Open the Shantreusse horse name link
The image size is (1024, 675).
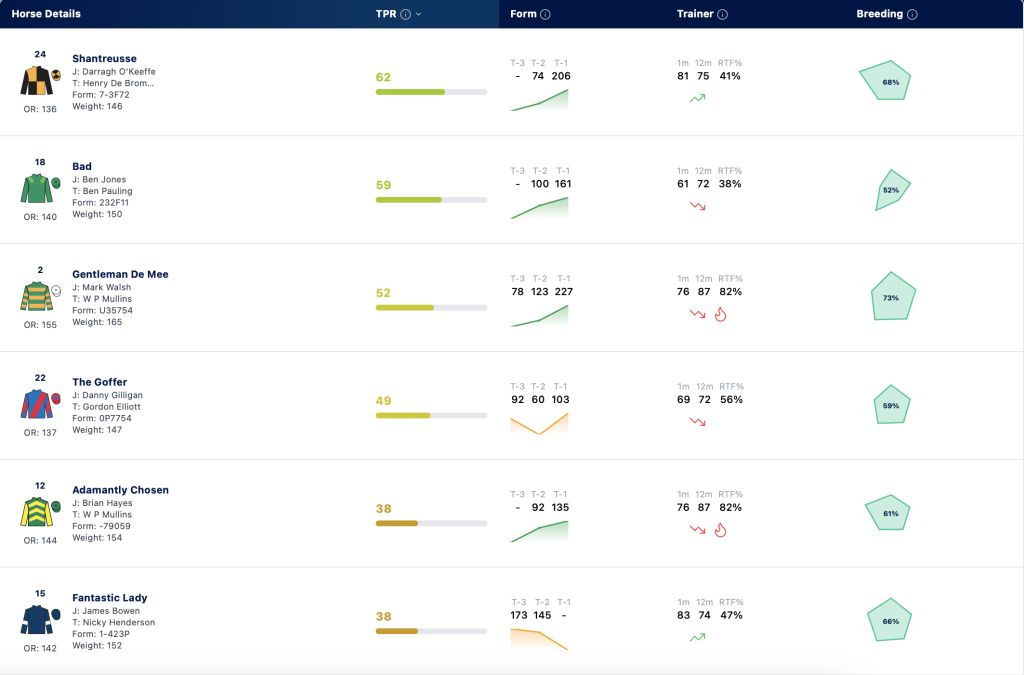(x=104, y=59)
